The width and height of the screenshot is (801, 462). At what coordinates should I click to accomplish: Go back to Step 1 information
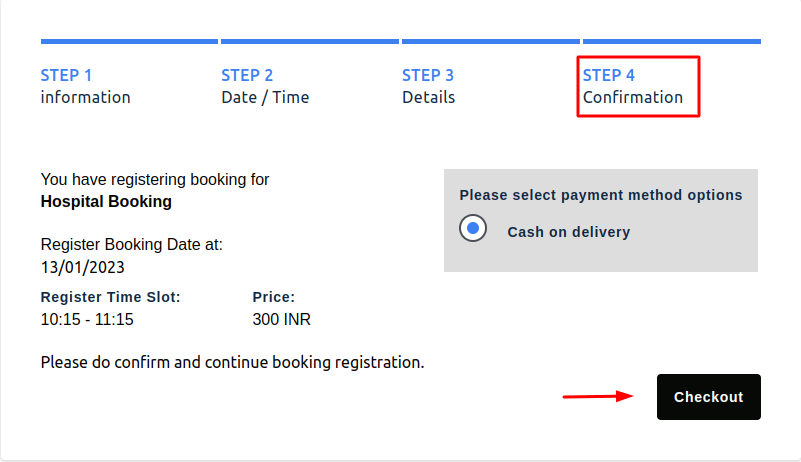pyautogui.click(x=85, y=86)
